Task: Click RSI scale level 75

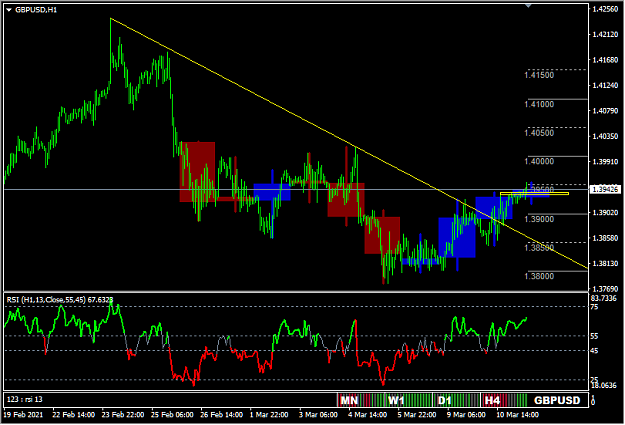Action: pos(594,307)
